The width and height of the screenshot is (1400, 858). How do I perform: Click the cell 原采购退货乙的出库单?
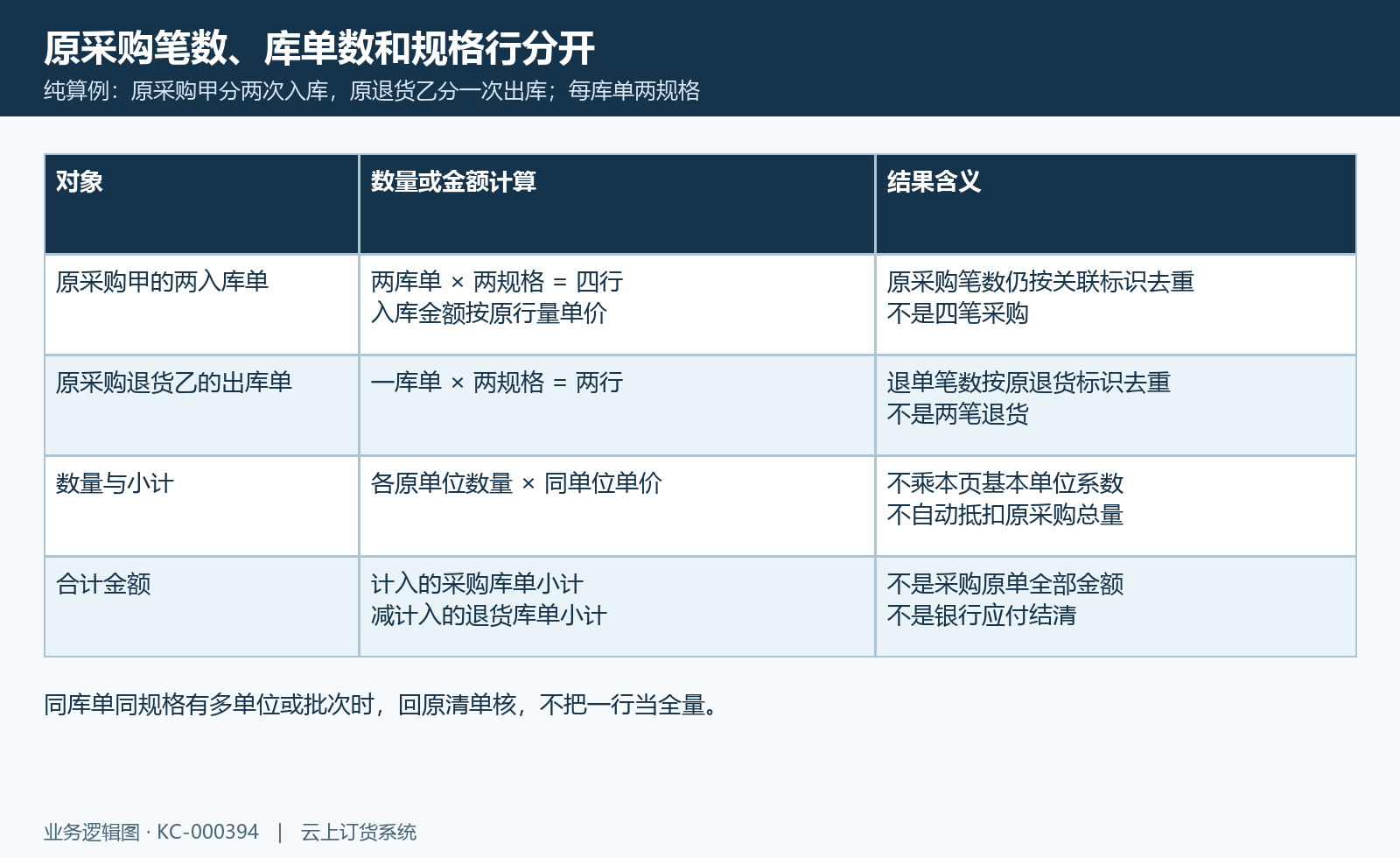tap(202, 405)
